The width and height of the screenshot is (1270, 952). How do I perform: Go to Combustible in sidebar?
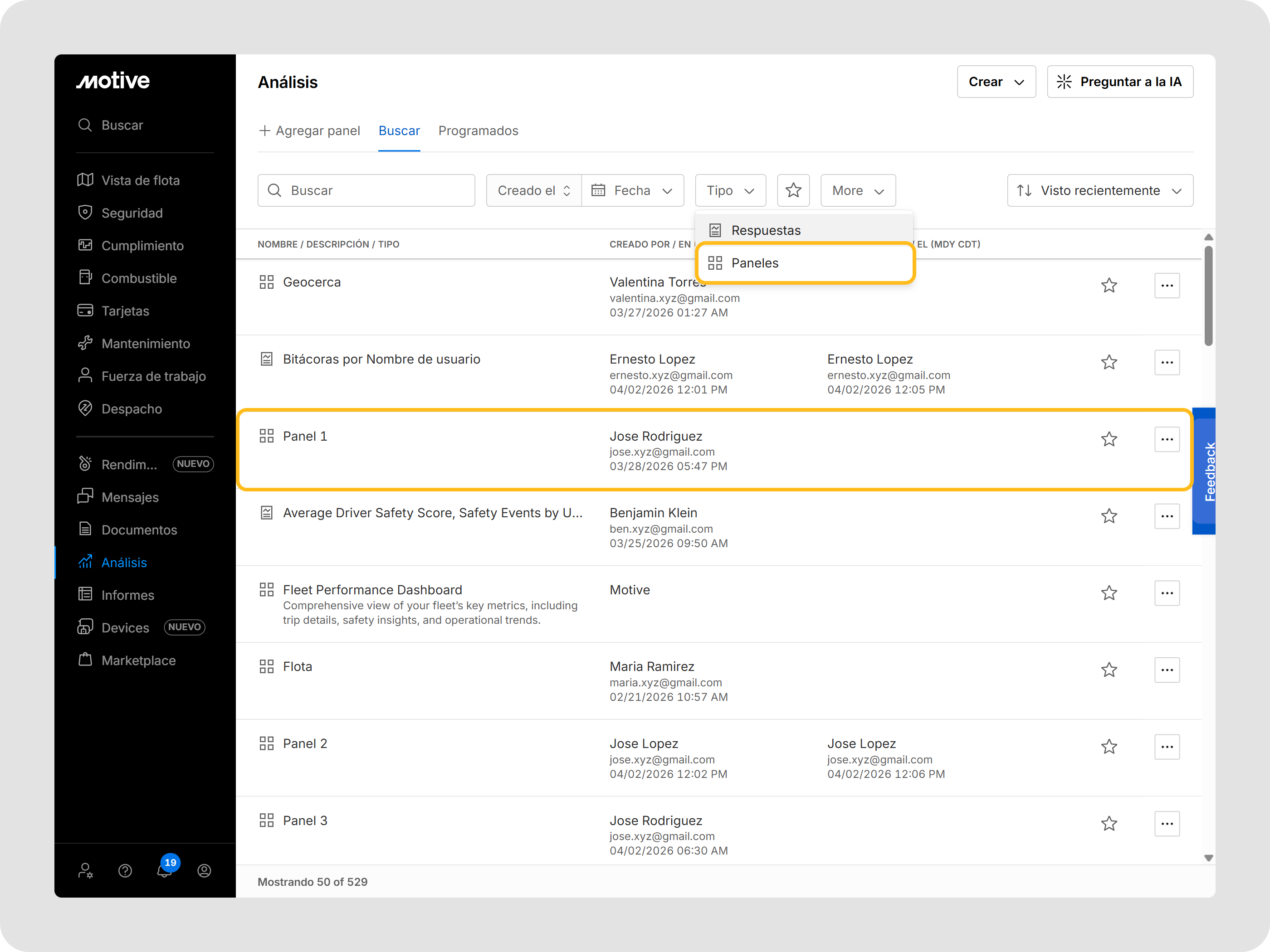138,278
